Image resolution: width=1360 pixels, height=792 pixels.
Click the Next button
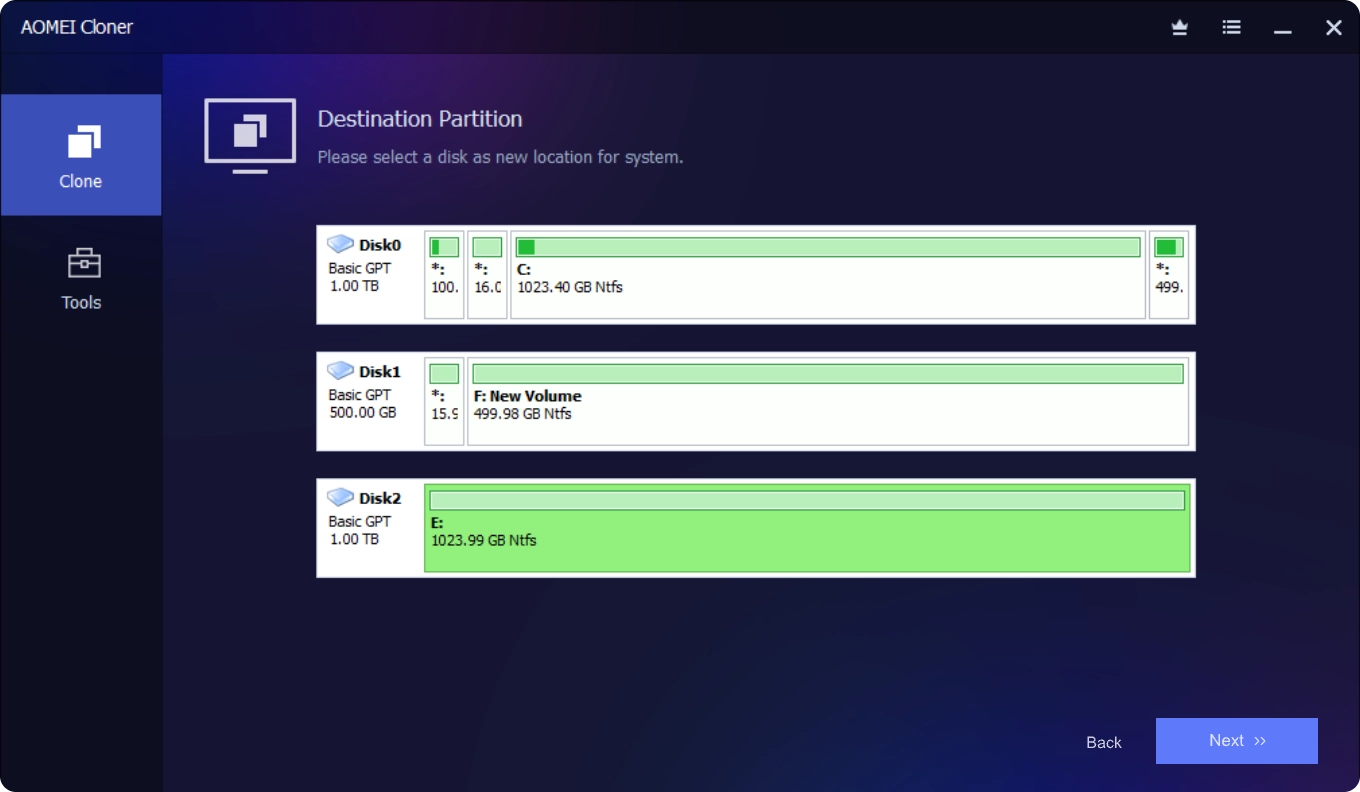(x=1236, y=741)
